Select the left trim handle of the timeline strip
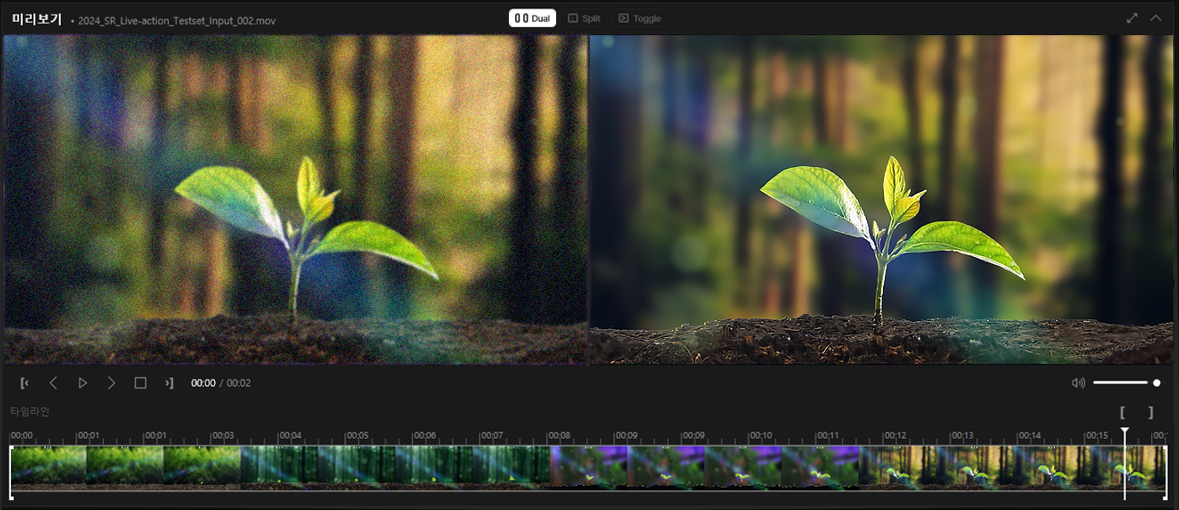Viewport: 1179px width, 510px height. tap(11, 472)
